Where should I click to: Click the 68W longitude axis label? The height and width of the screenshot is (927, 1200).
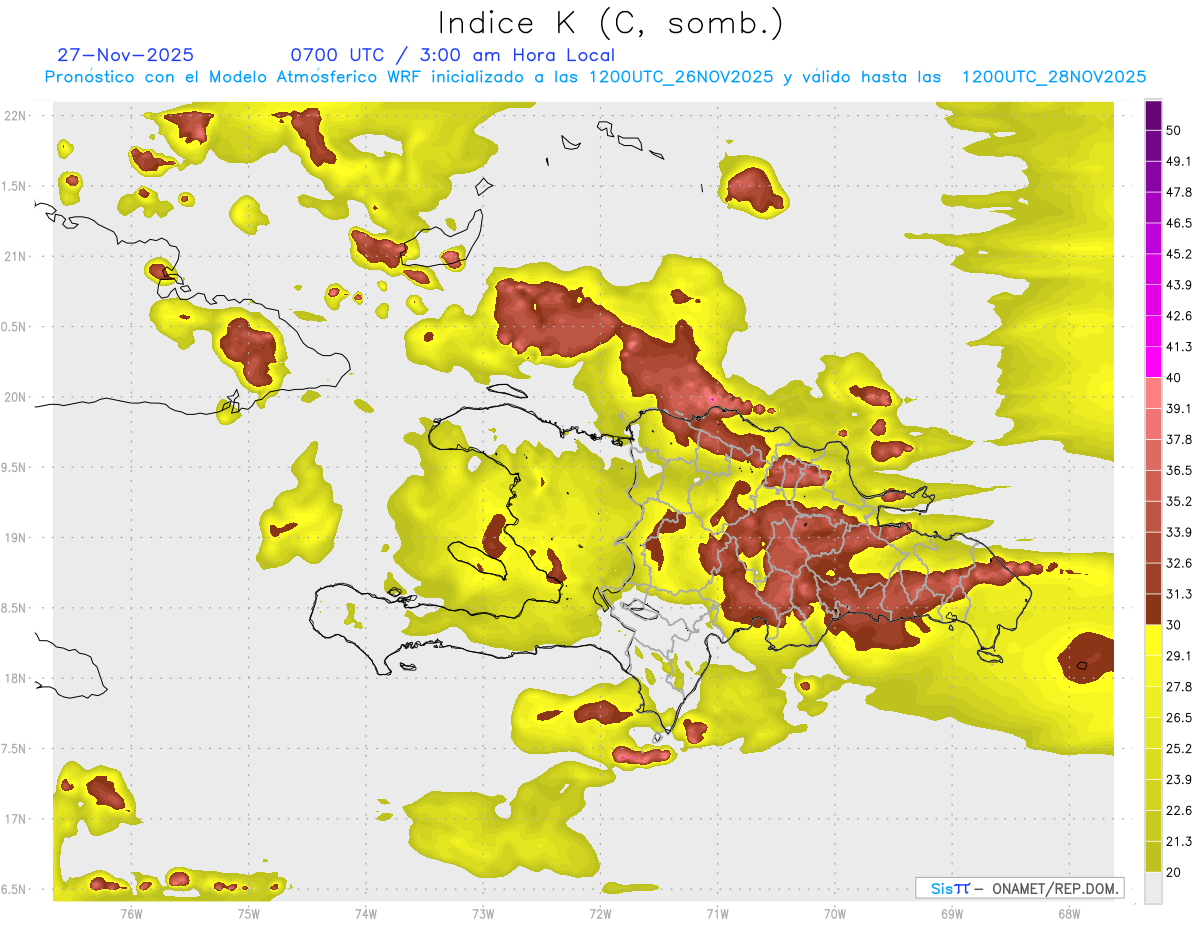(x=1068, y=913)
